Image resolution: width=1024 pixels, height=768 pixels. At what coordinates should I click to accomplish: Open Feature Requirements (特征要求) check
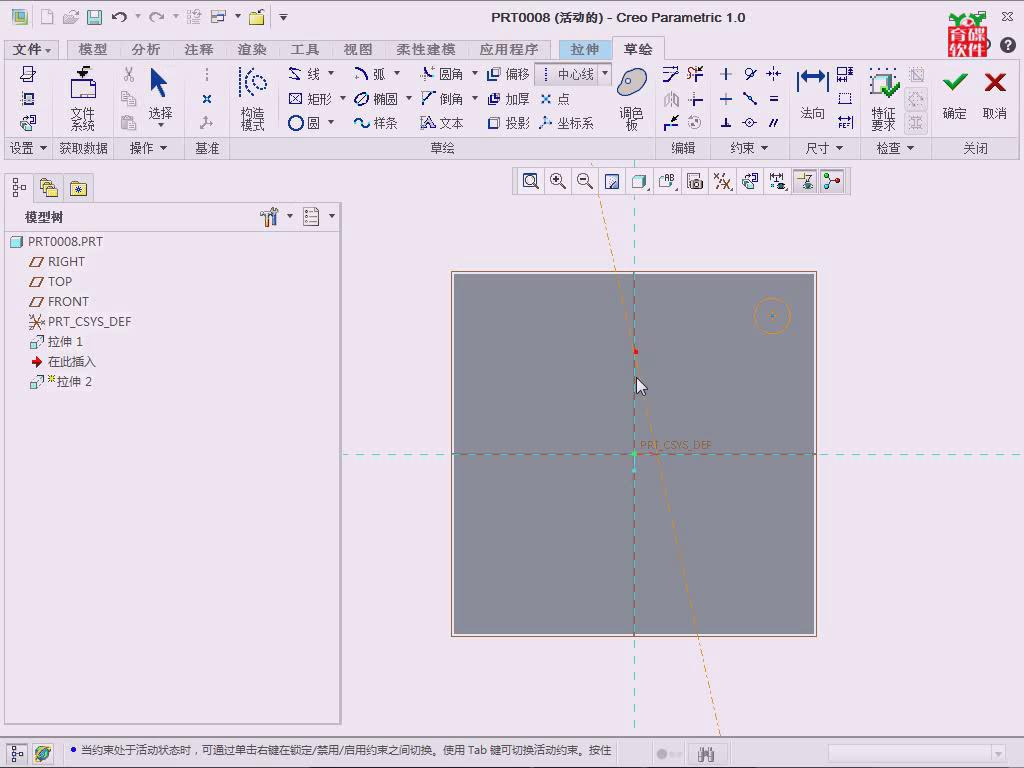tap(884, 99)
